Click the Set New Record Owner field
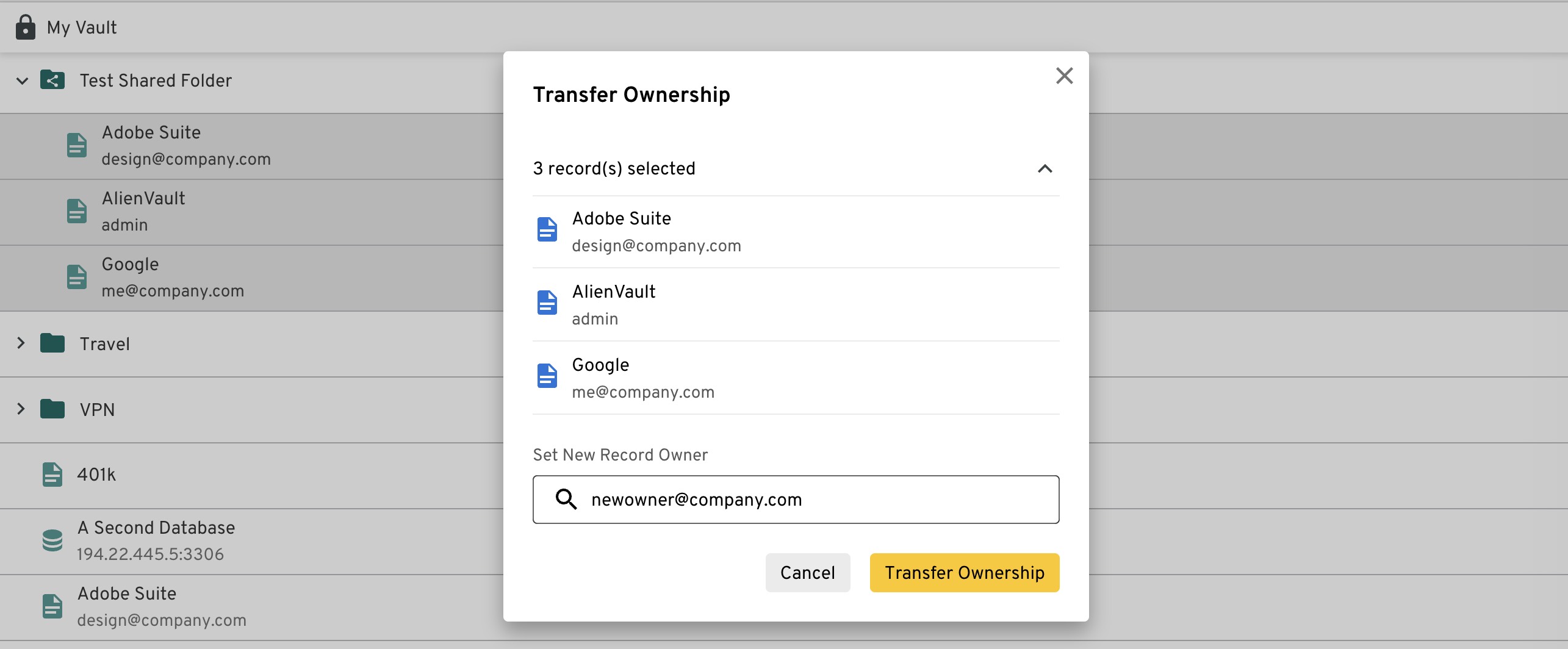The image size is (1568, 649). coord(818,500)
